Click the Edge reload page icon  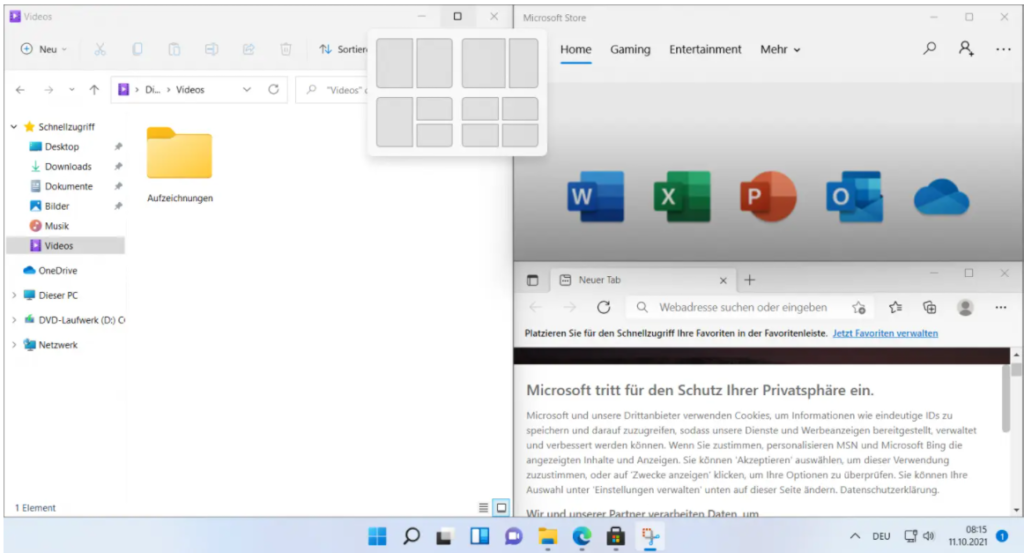(603, 307)
